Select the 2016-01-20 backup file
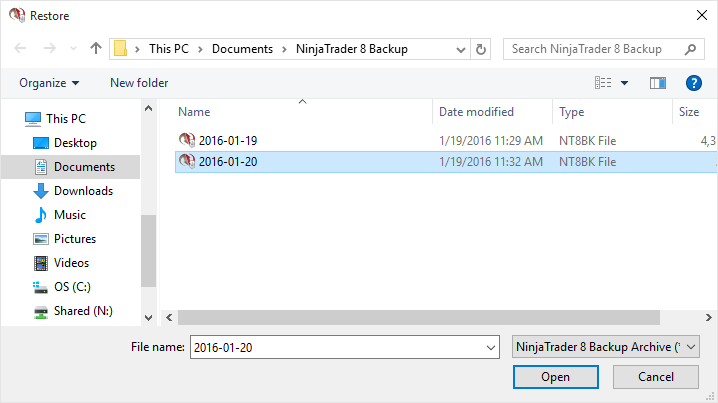718x403 pixels. point(228,162)
